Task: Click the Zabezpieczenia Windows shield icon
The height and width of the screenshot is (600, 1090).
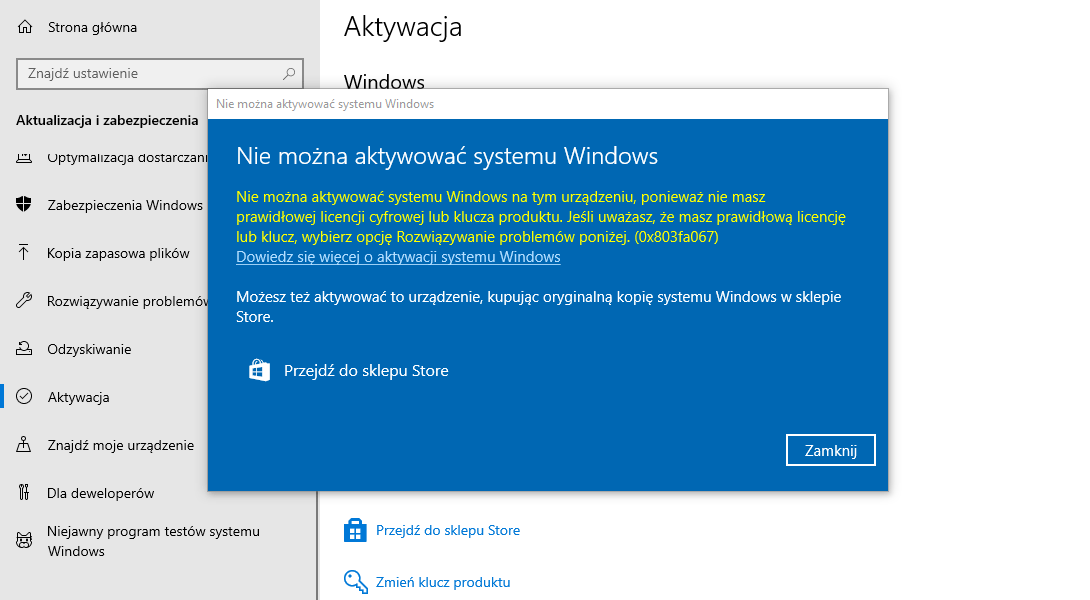Action: pos(22,204)
